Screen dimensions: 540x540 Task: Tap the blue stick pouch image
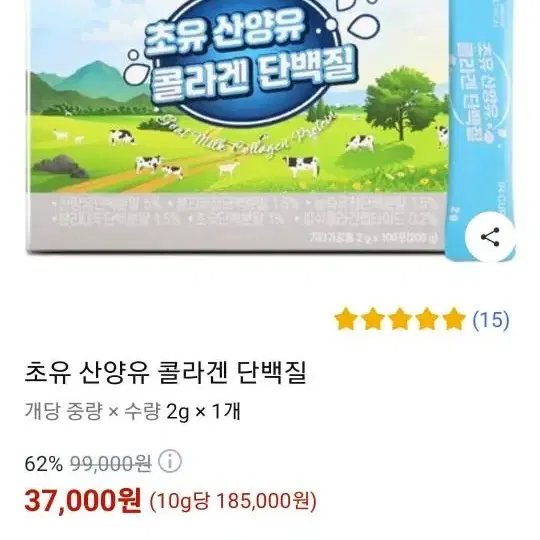480,129
